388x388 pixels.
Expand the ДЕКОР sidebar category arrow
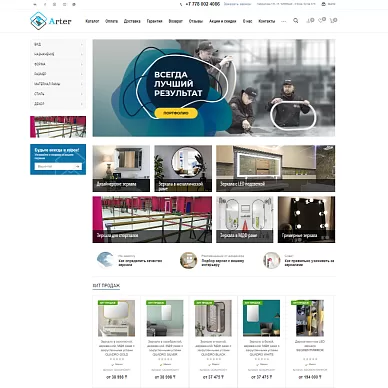[x=82, y=104]
